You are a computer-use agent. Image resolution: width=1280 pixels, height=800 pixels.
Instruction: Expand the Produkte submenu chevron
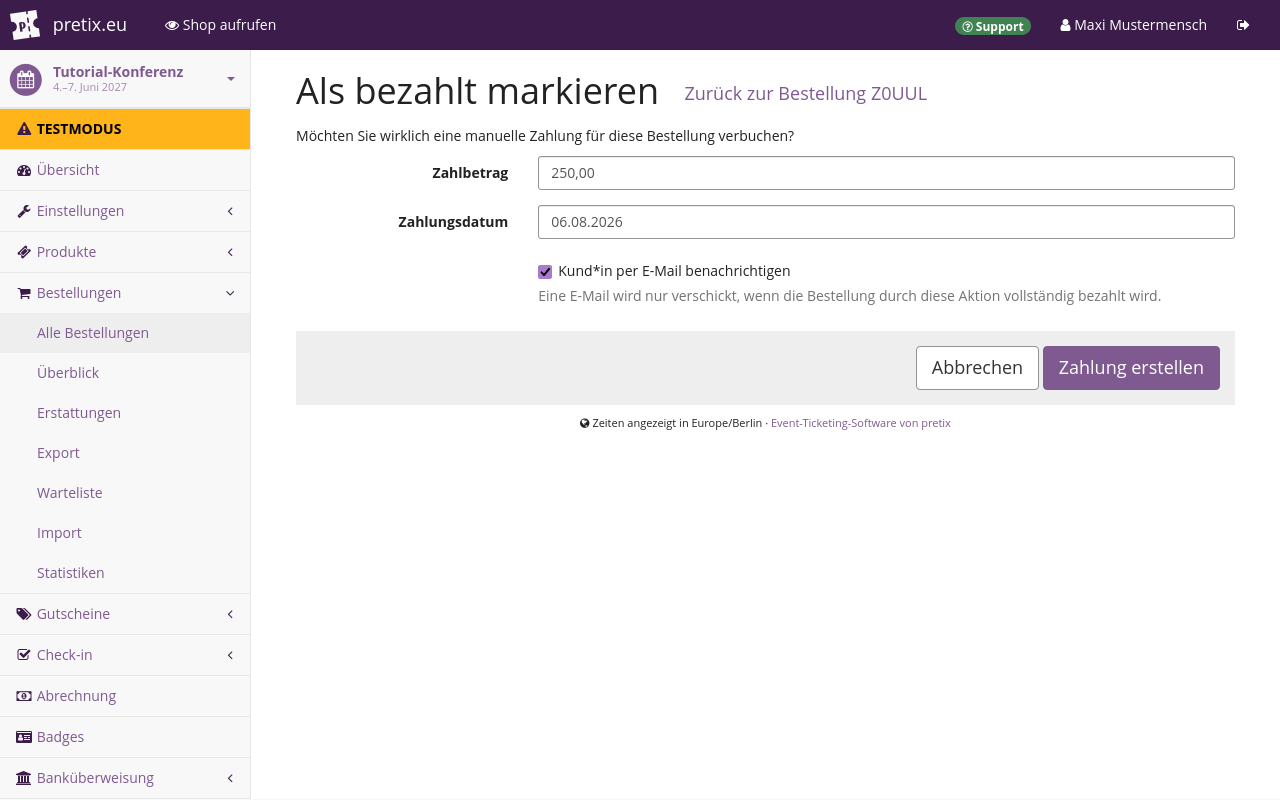pyautogui.click(x=230, y=252)
